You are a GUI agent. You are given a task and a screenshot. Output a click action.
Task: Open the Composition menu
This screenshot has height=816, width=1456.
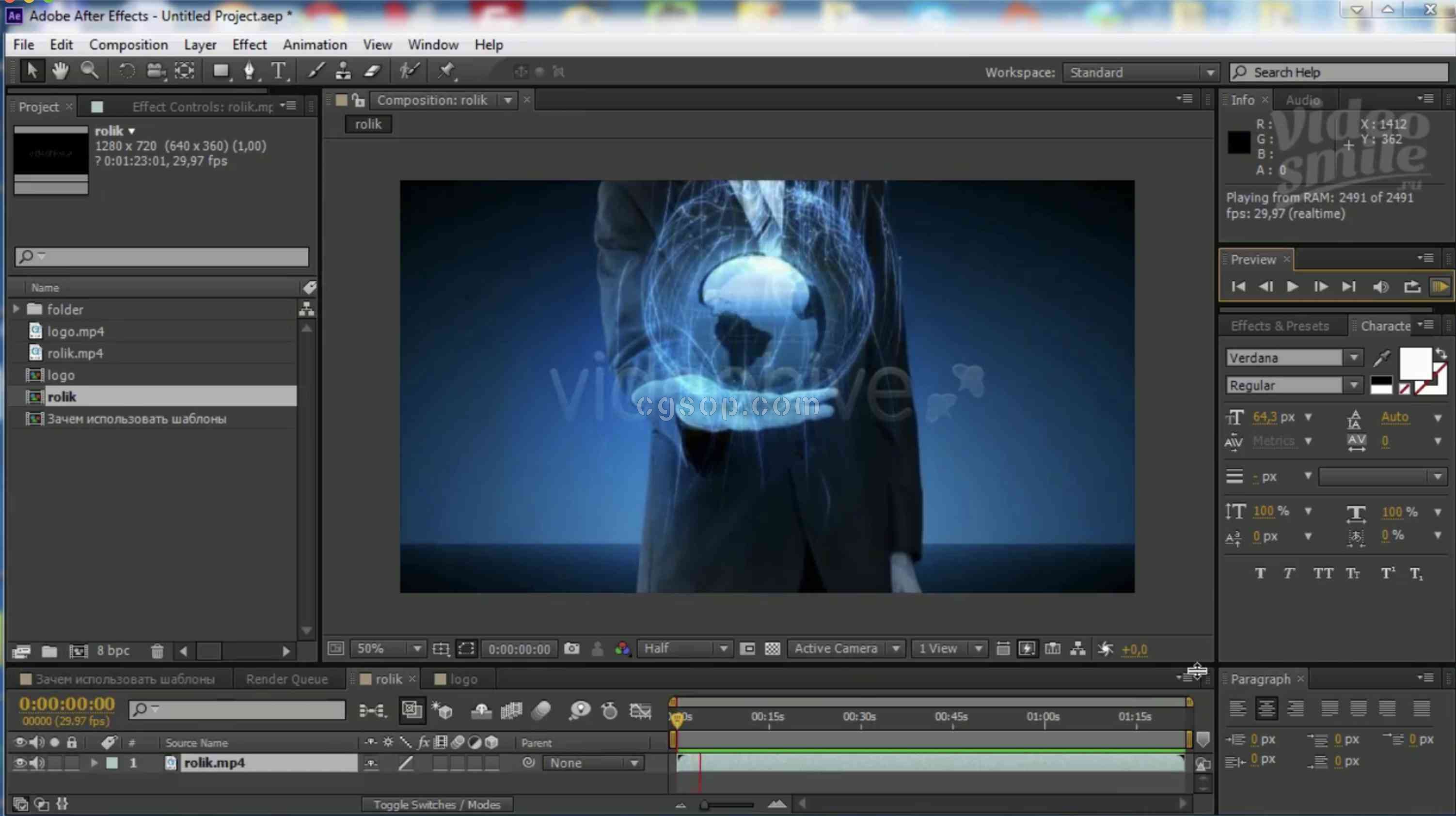[128, 44]
